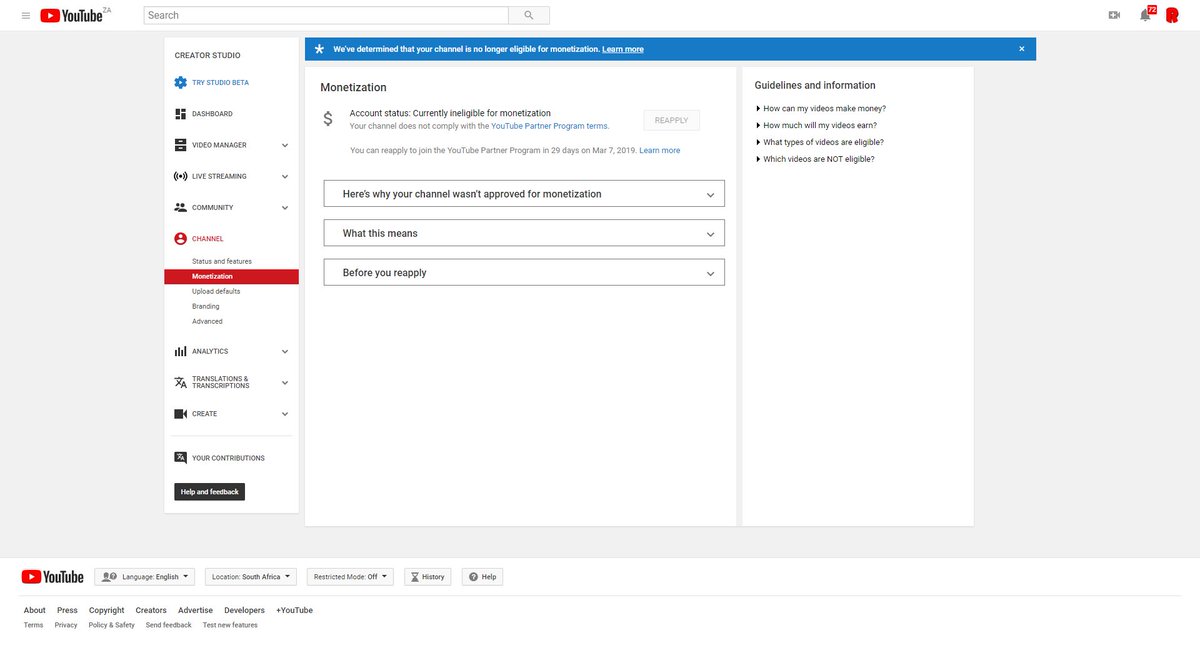Open the account avatar menu
1200x648 pixels.
tap(1172, 15)
